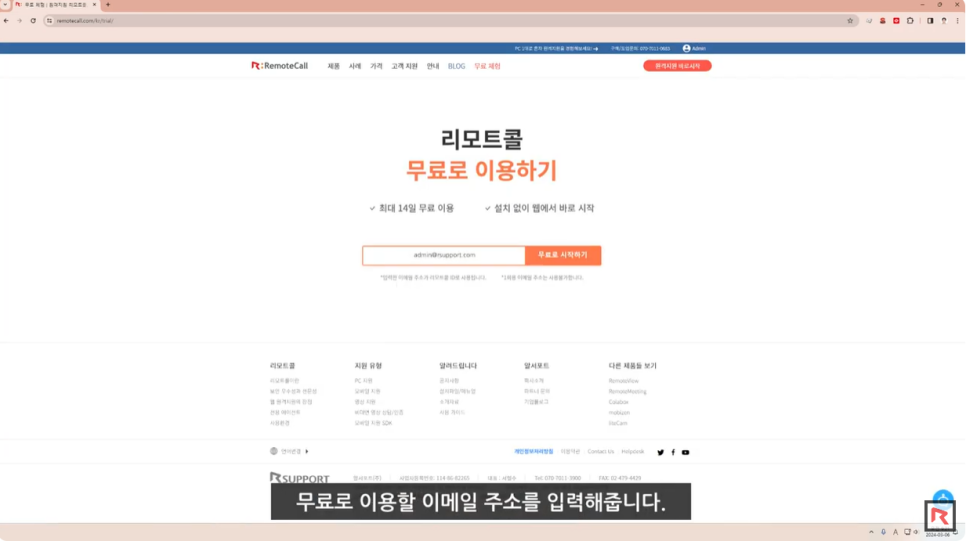Open the Twitter social icon
Image resolution: width=966 pixels, height=541 pixels.
[660, 452]
